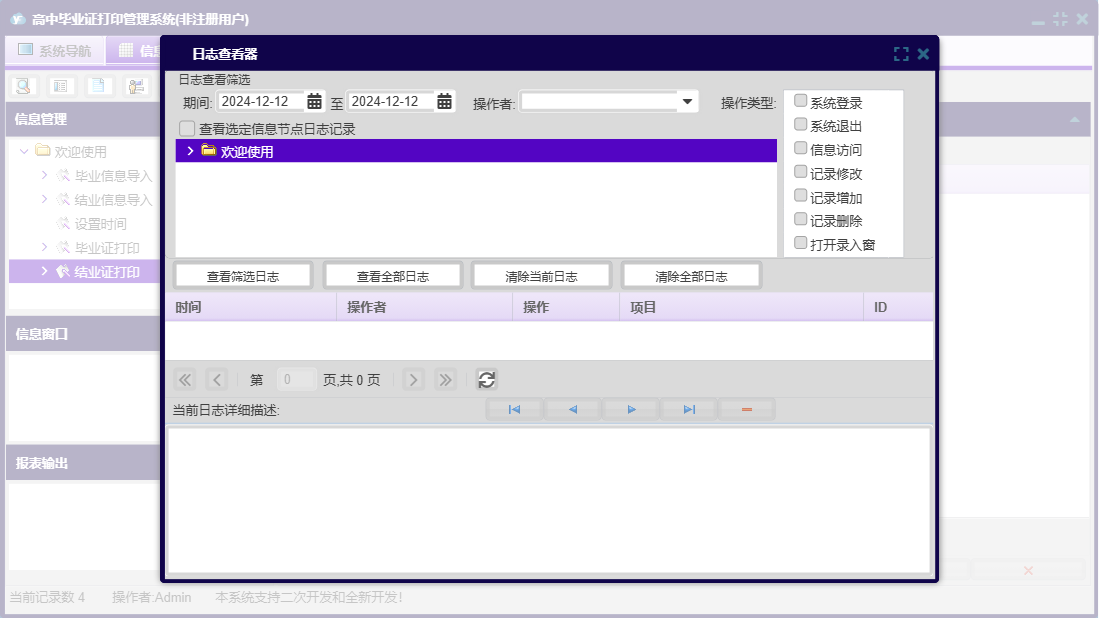Click the red delete record button
The height and width of the screenshot is (618, 1099).
(746, 410)
